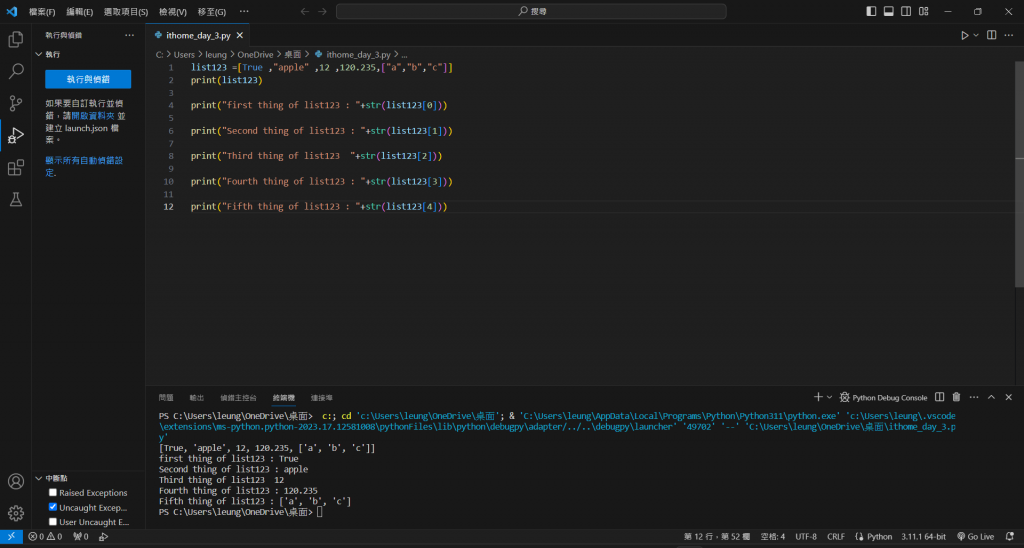The width and height of the screenshot is (1024, 548).
Task: Open editor More Actions ellipsis
Action: point(1009,35)
